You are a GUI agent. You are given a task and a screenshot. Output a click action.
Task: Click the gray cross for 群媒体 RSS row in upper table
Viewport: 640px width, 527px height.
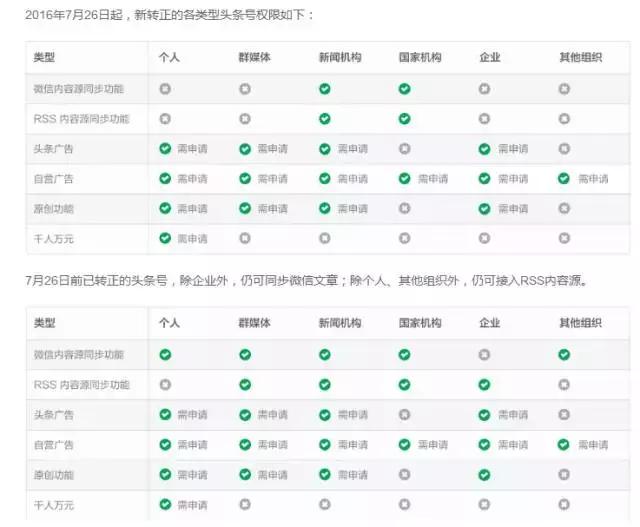tap(245, 119)
